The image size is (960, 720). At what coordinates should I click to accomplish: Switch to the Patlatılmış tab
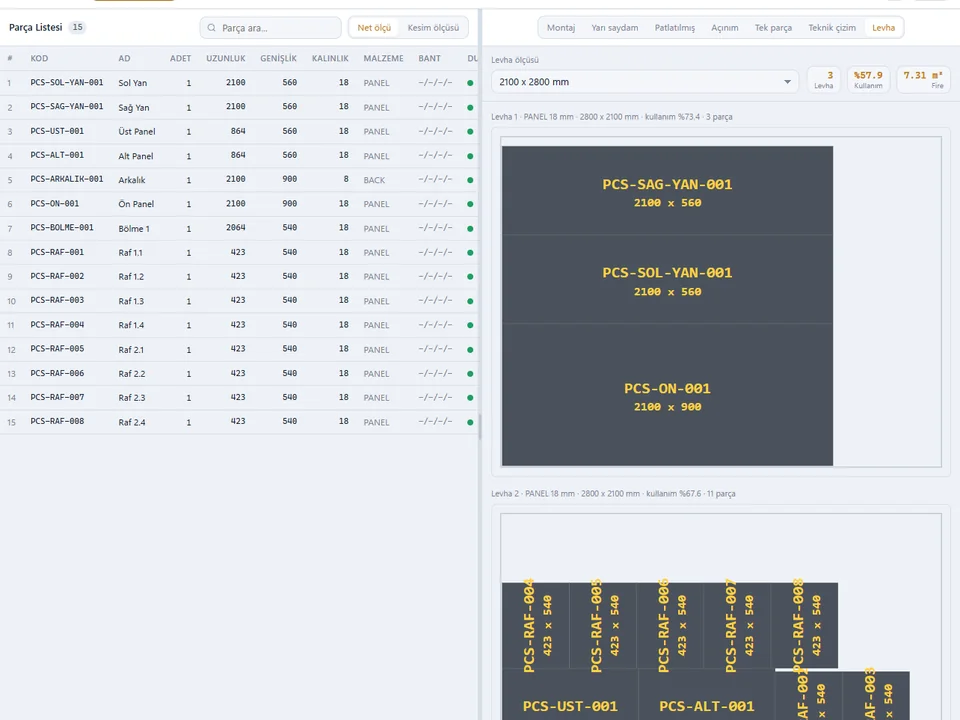pos(675,28)
